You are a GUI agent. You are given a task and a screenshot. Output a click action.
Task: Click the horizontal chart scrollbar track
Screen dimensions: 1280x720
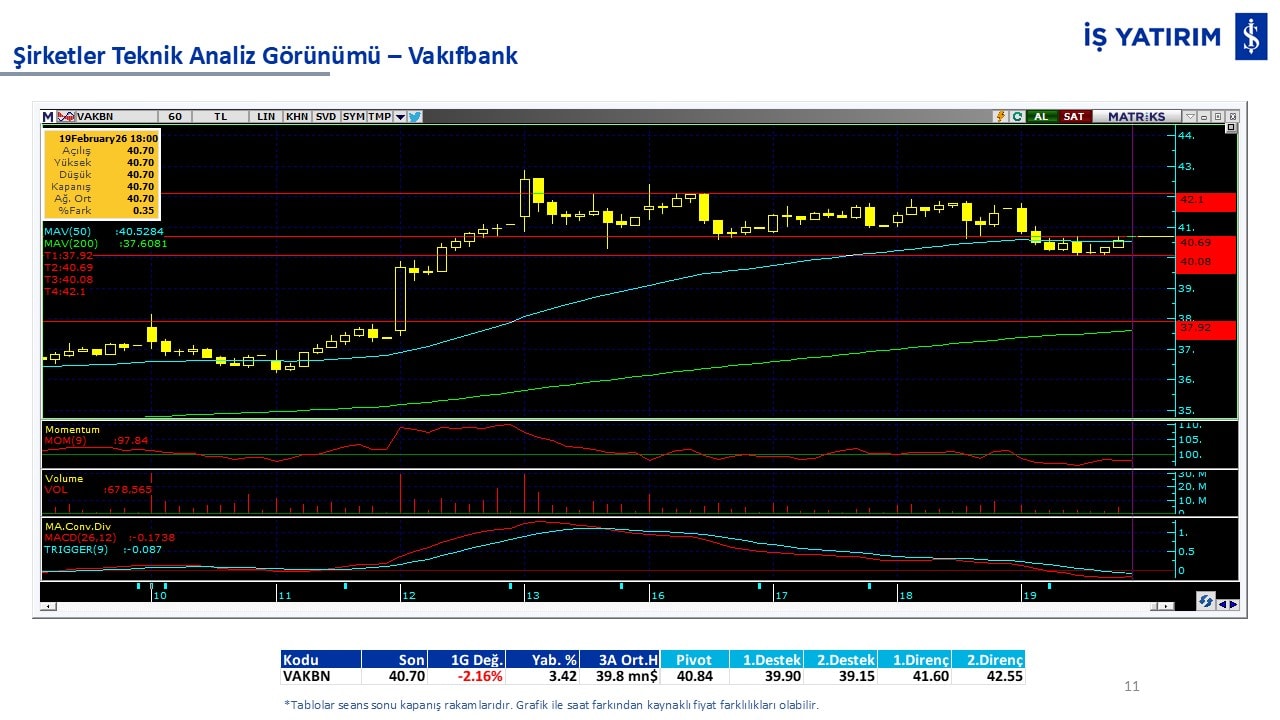[x=600, y=606]
